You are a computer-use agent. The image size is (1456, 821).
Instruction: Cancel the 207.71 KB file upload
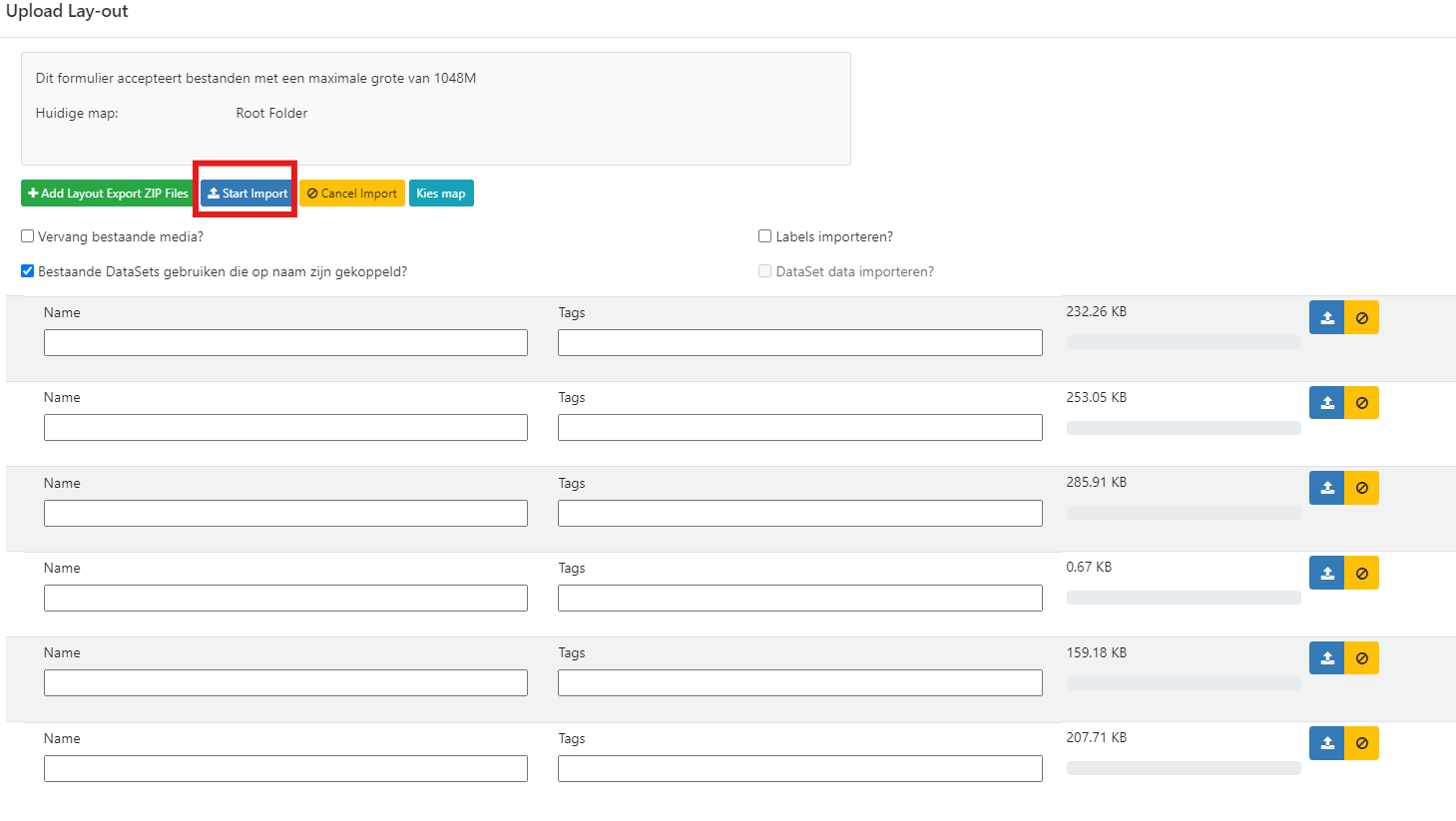[1361, 743]
